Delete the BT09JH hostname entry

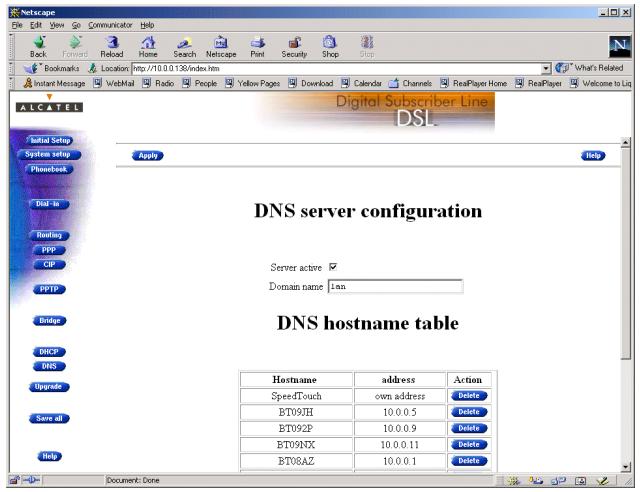coord(469,412)
